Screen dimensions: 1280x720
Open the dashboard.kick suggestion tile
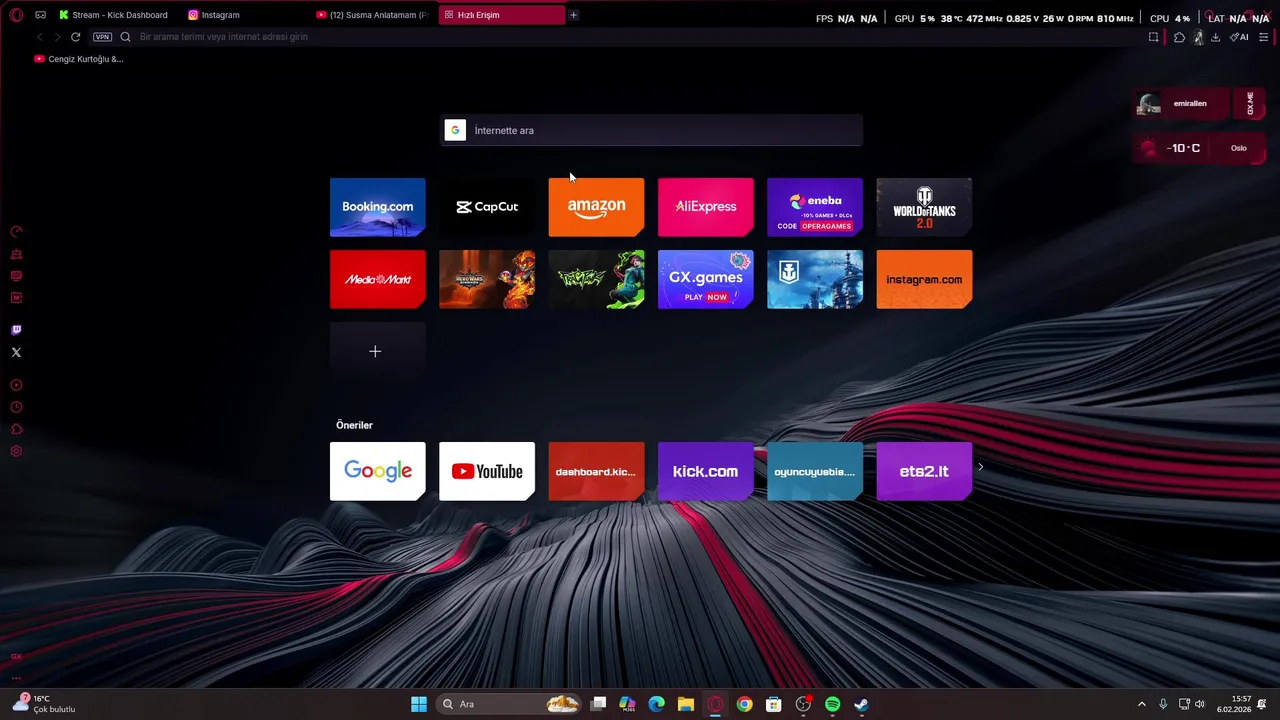click(x=596, y=471)
